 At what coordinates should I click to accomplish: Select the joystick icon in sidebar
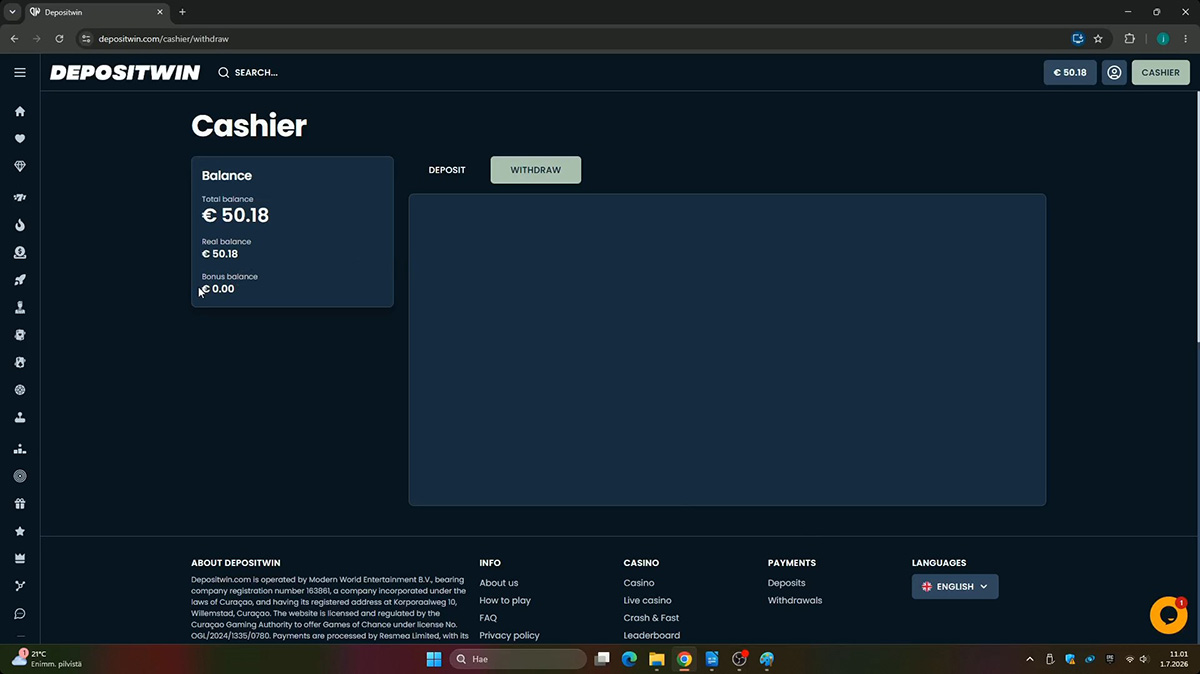(20, 417)
